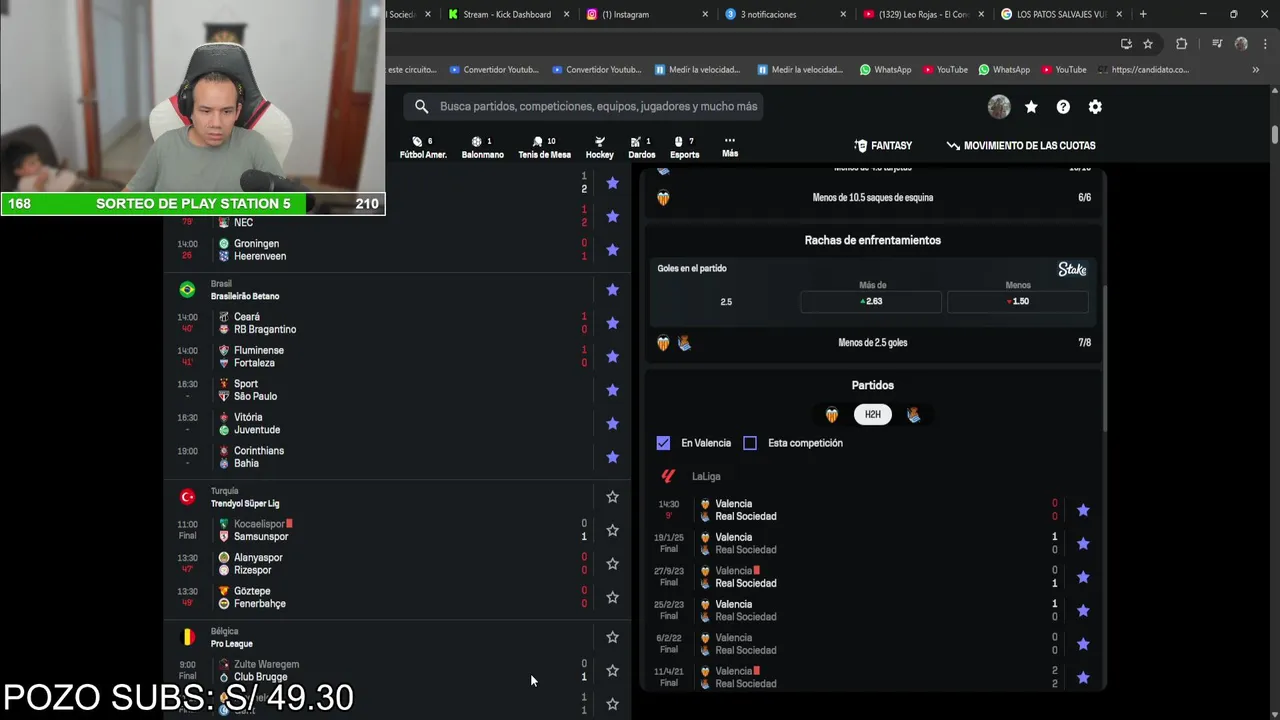Screen dimensions: 1280x720
Task: Check the En Valencia checkbox
Action: coord(663,443)
